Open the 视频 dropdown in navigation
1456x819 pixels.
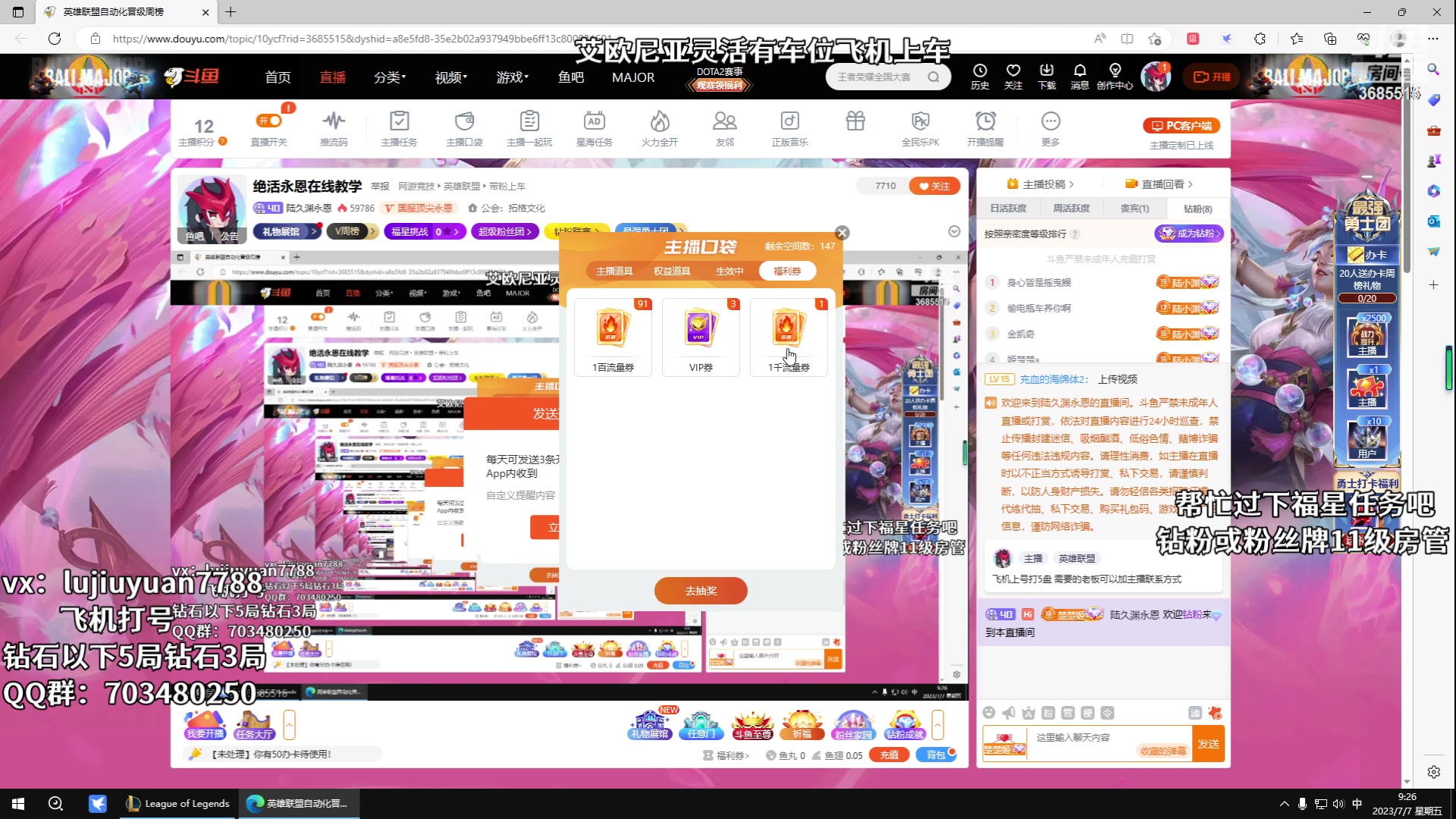pos(451,77)
